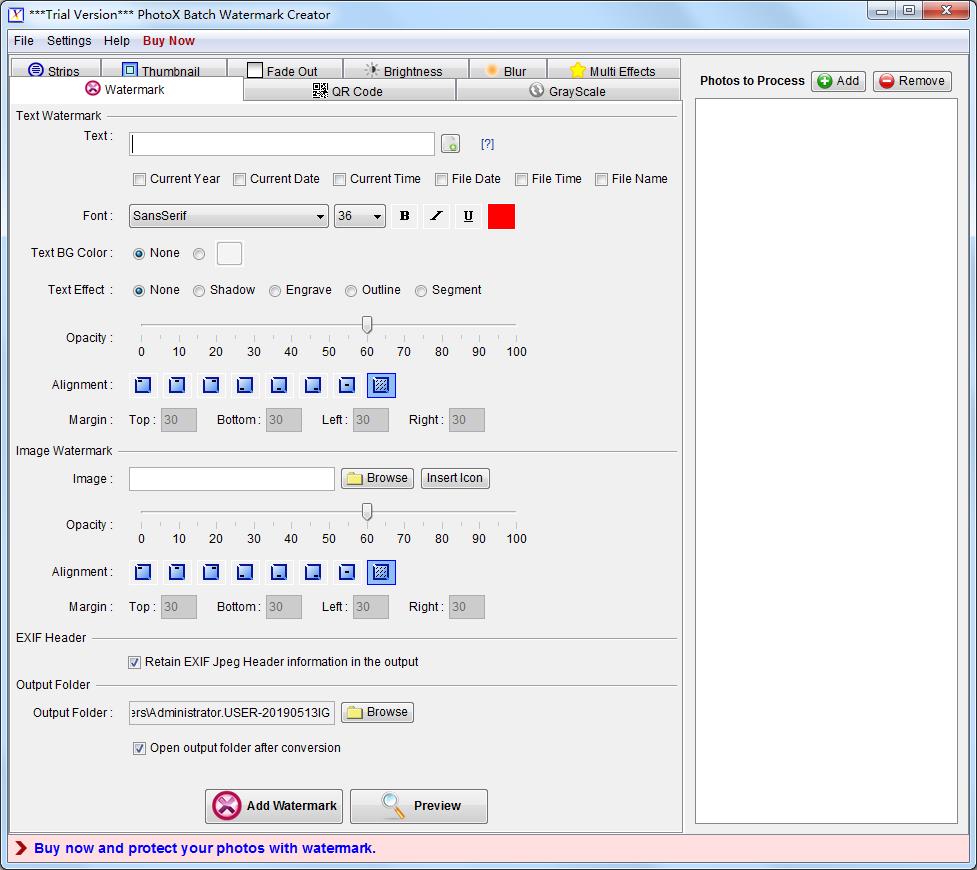The image size is (977, 870).
Task: Click the insert-text icon beside Text field
Action: point(450,144)
